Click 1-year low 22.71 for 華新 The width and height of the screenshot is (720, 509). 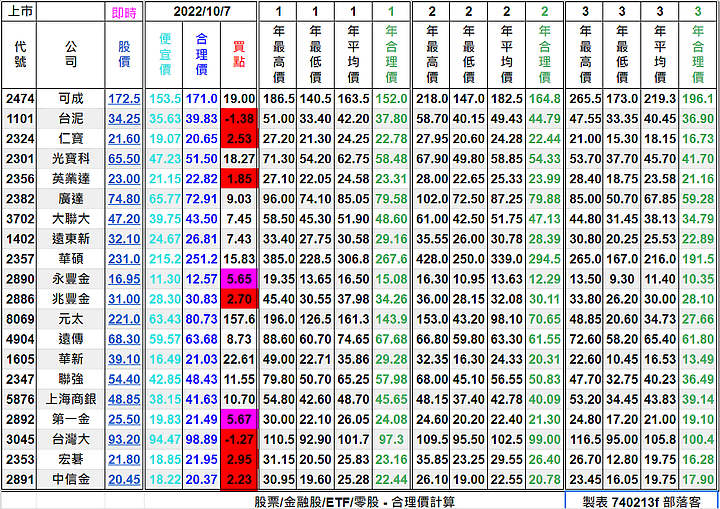315,359
